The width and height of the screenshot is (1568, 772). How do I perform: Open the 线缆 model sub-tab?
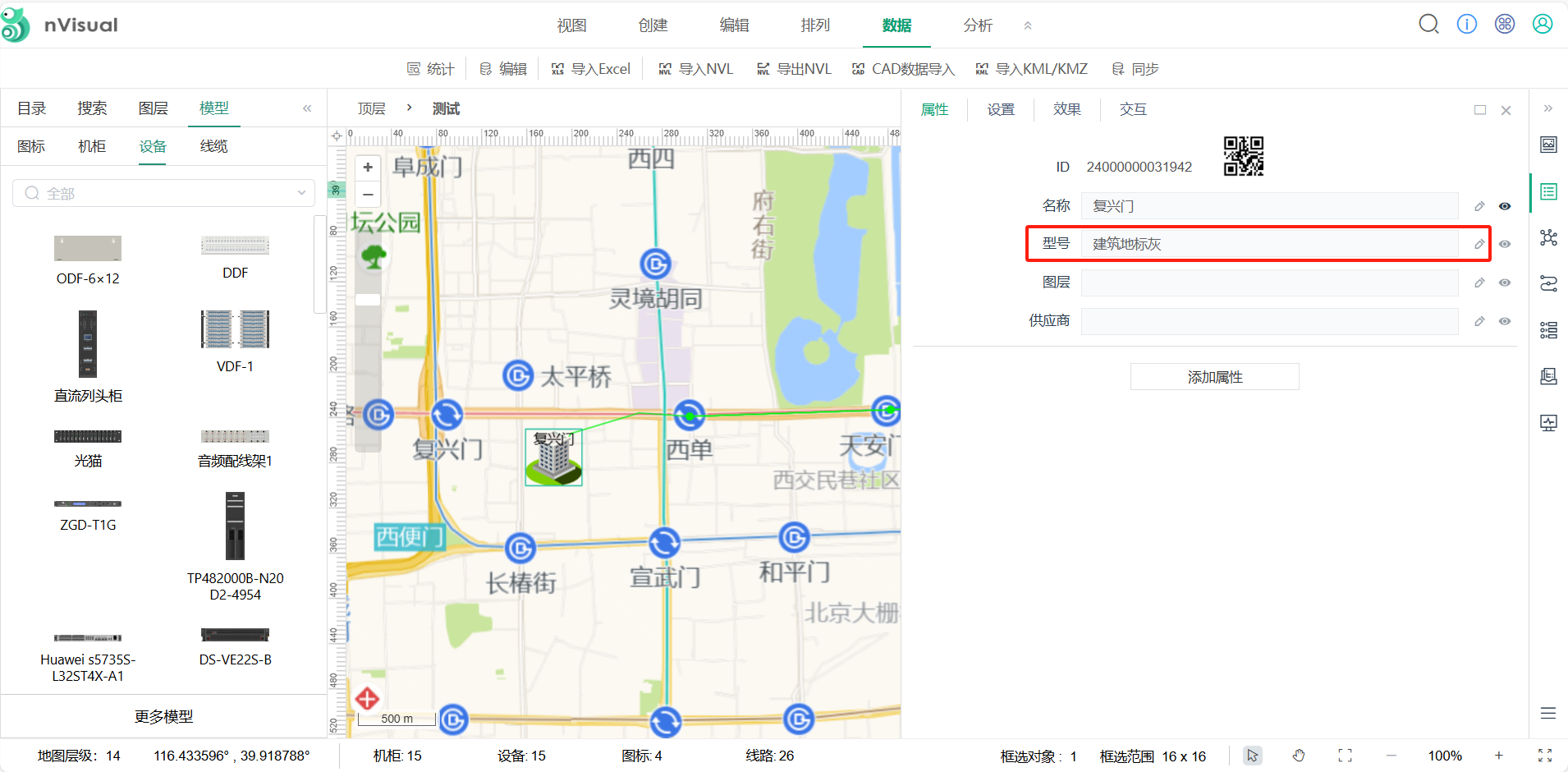click(213, 146)
